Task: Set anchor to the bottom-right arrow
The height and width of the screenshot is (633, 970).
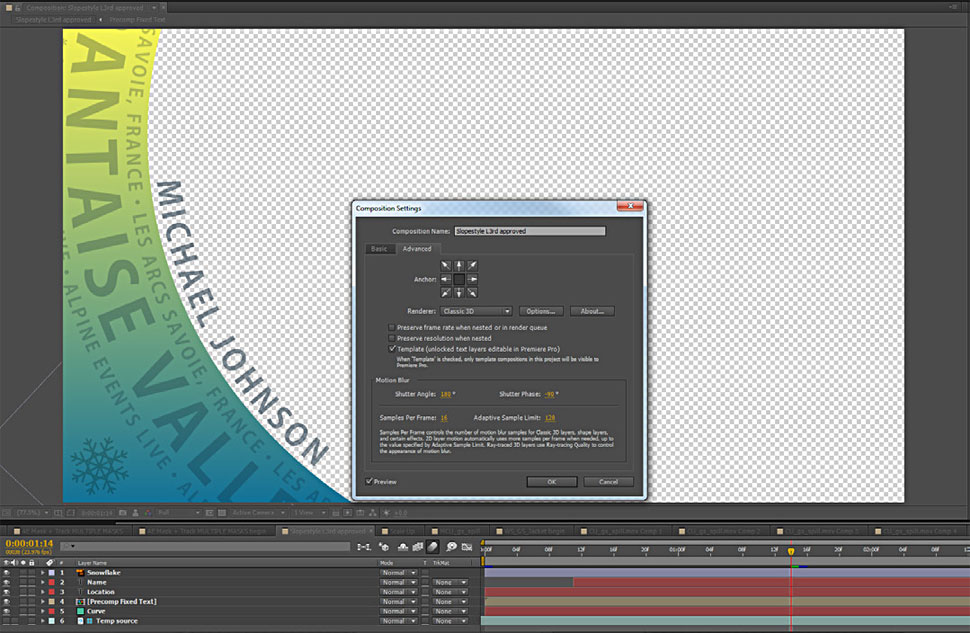Action: point(472,292)
